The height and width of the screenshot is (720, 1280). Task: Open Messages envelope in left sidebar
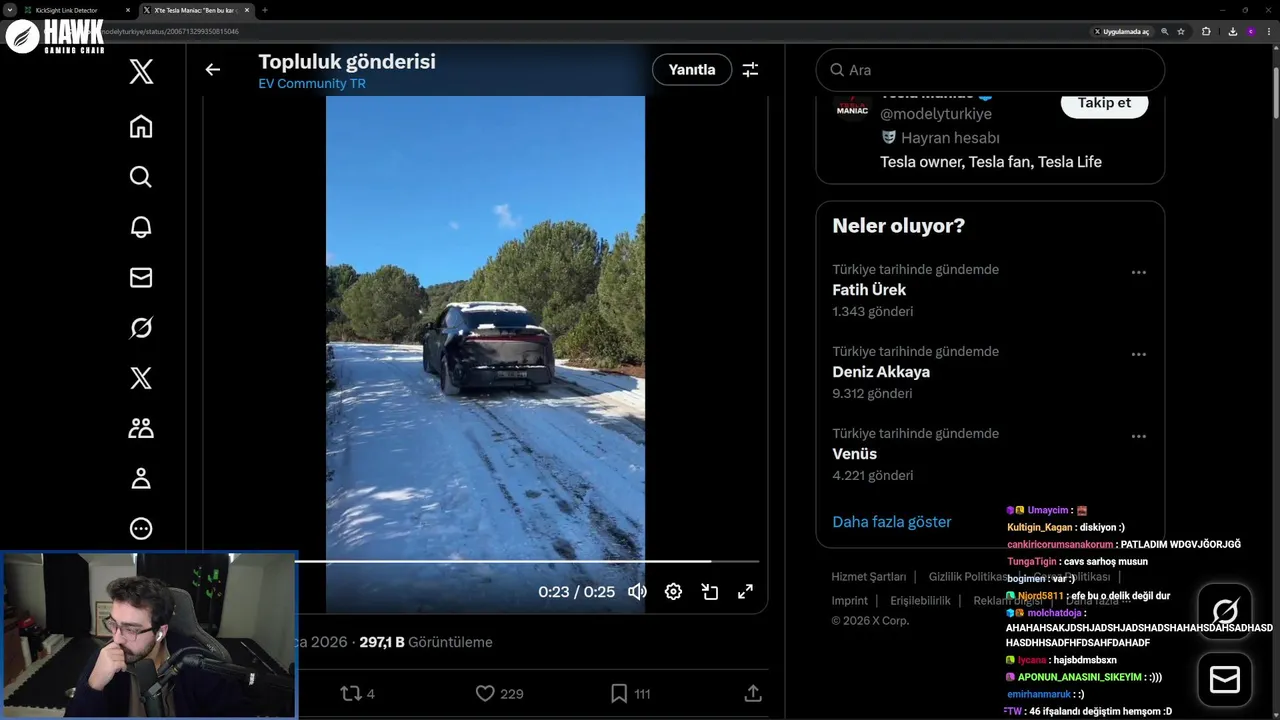click(x=141, y=277)
